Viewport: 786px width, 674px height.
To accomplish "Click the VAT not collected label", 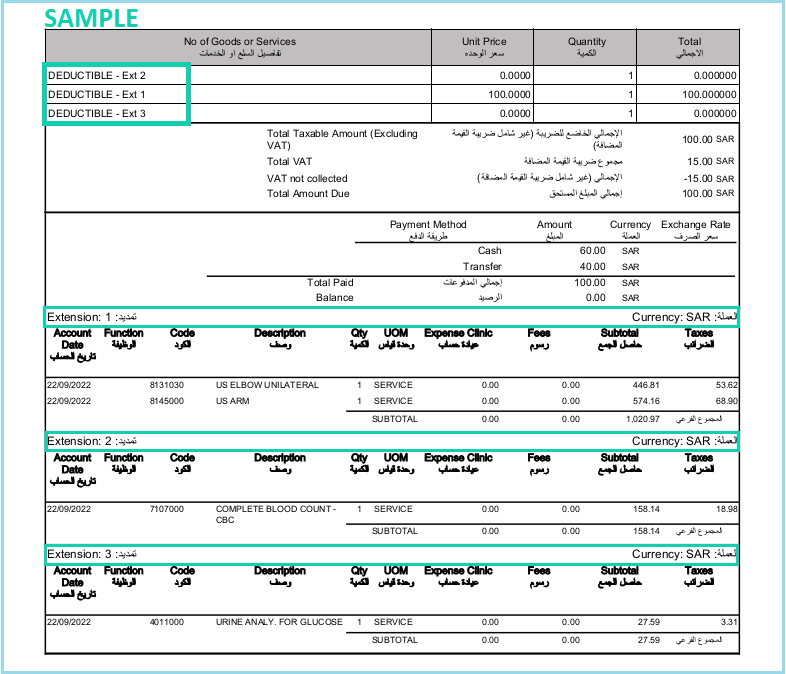I will [307, 178].
